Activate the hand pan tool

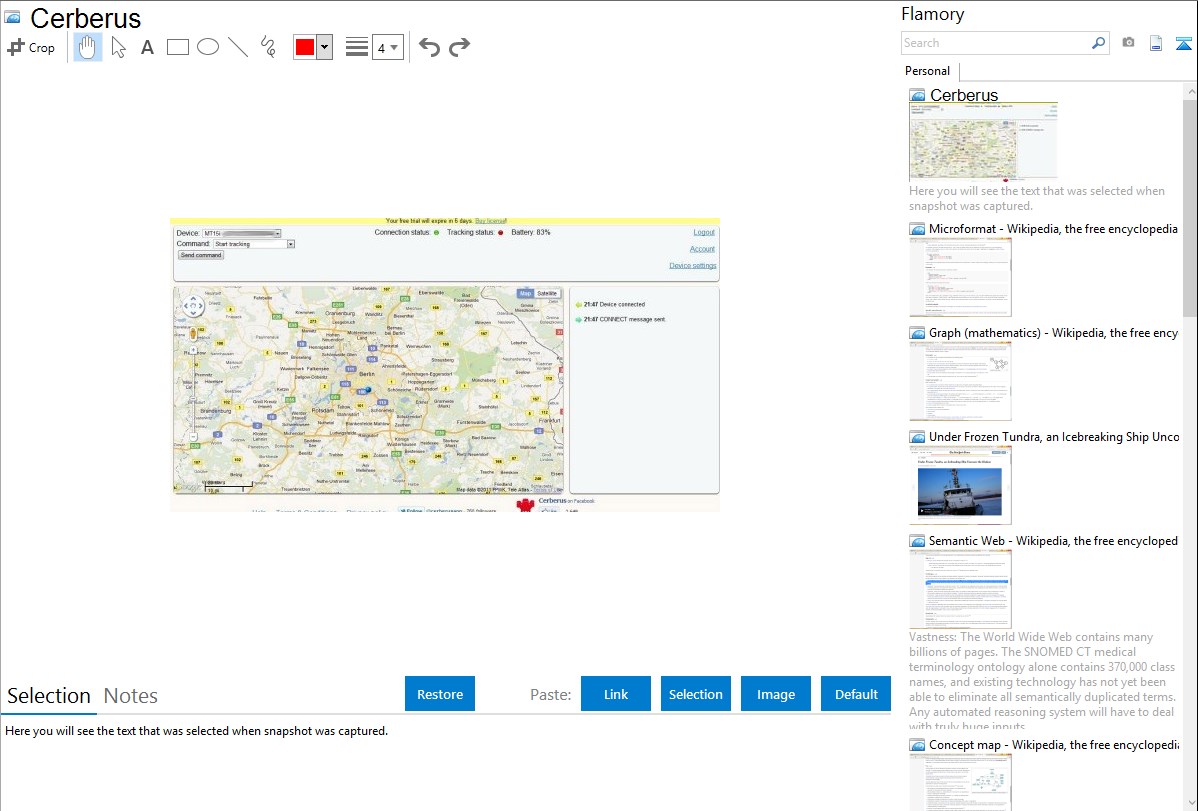pos(87,47)
